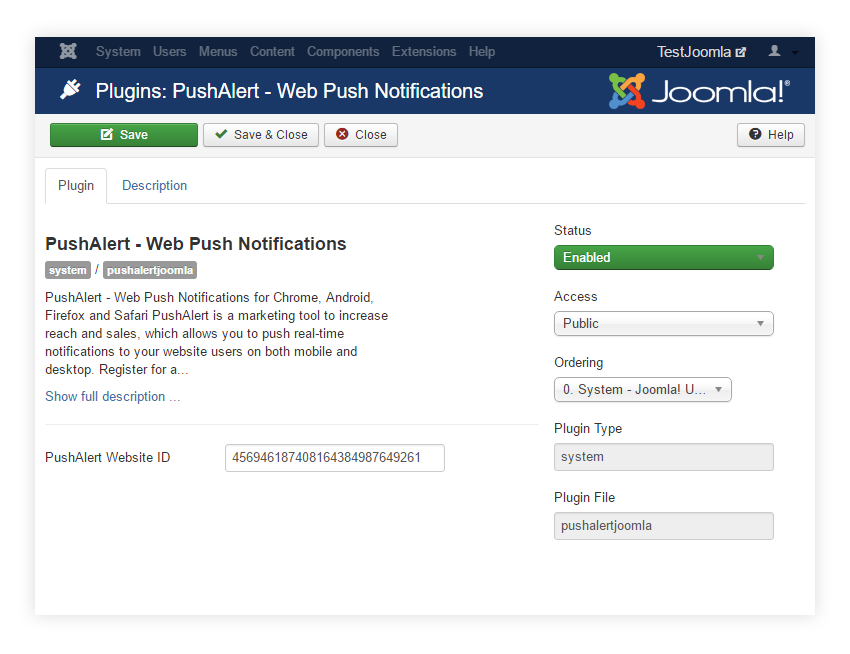Viewport: 850px width, 654px height.
Task: Click the PushAlert Website ID input field
Action: pos(335,458)
